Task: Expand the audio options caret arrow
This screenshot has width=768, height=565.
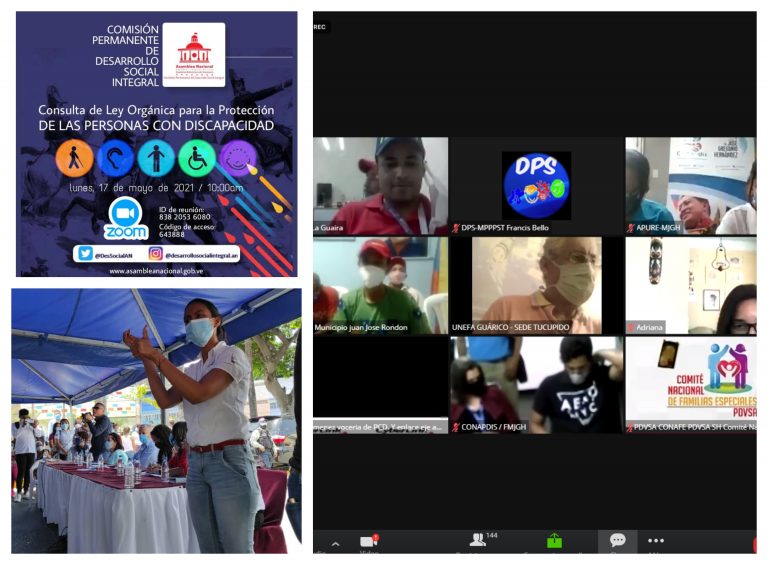Action: [335, 544]
